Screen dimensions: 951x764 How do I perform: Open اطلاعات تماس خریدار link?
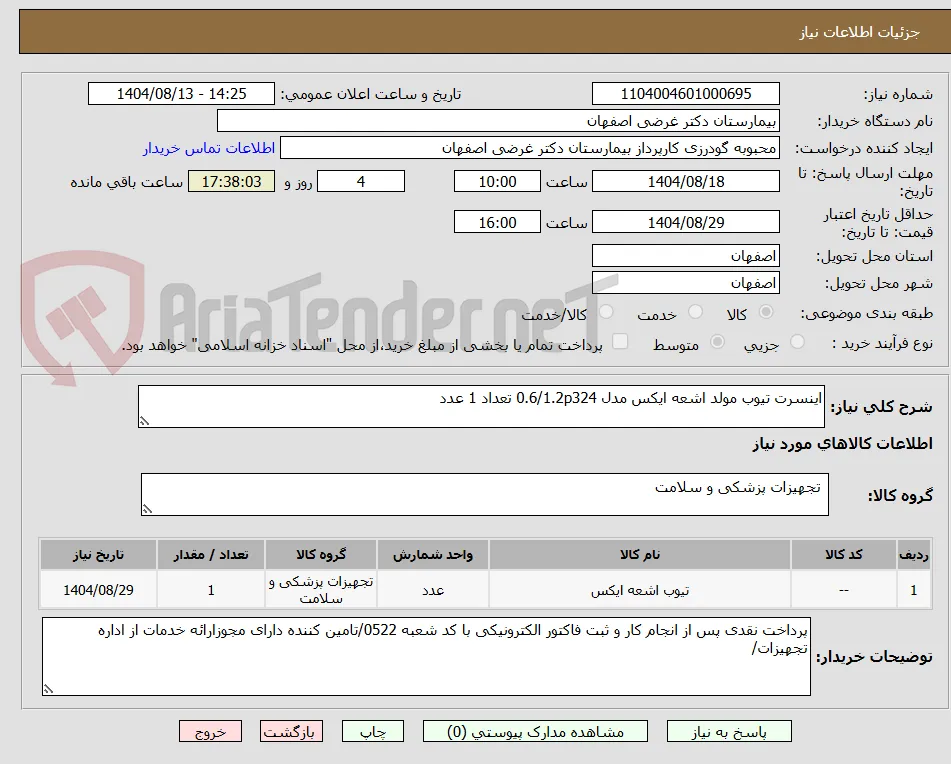209,148
